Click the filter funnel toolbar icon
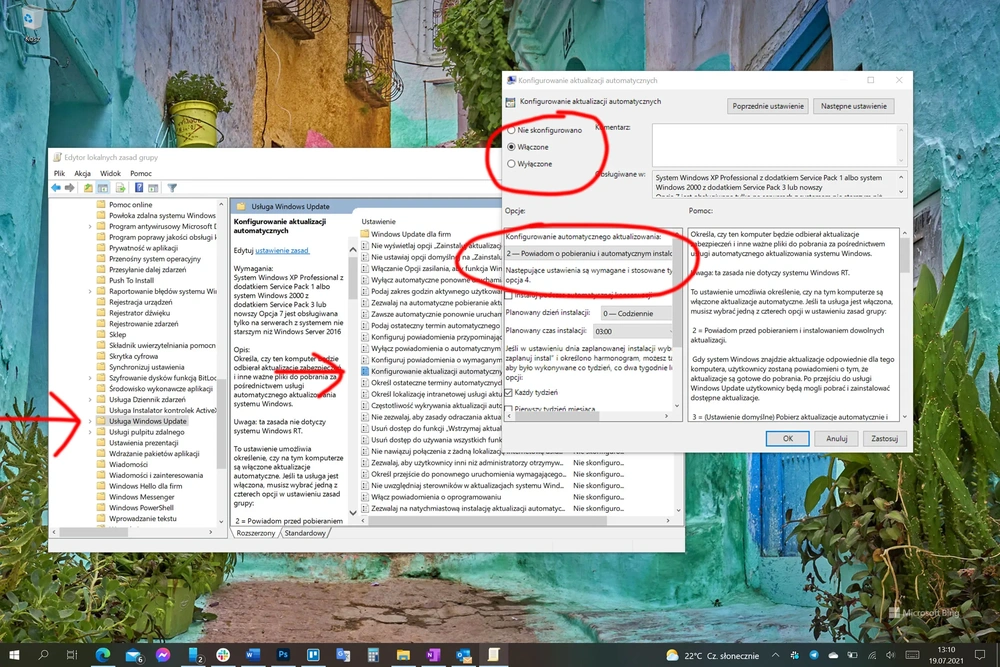The image size is (1000, 667). tap(172, 187)
